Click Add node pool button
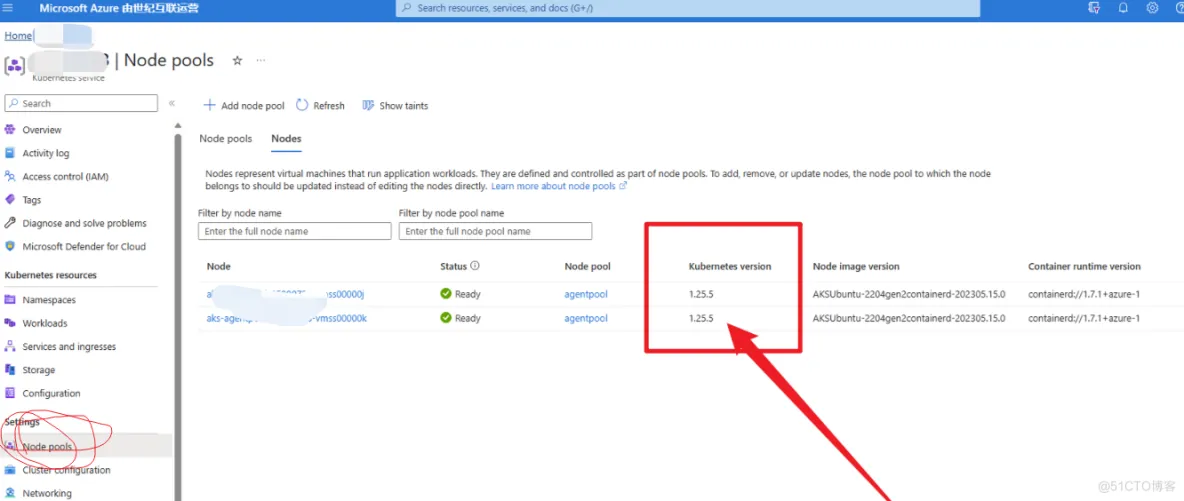This screenshot has width=1184, height=501. (x=244, y=105)
